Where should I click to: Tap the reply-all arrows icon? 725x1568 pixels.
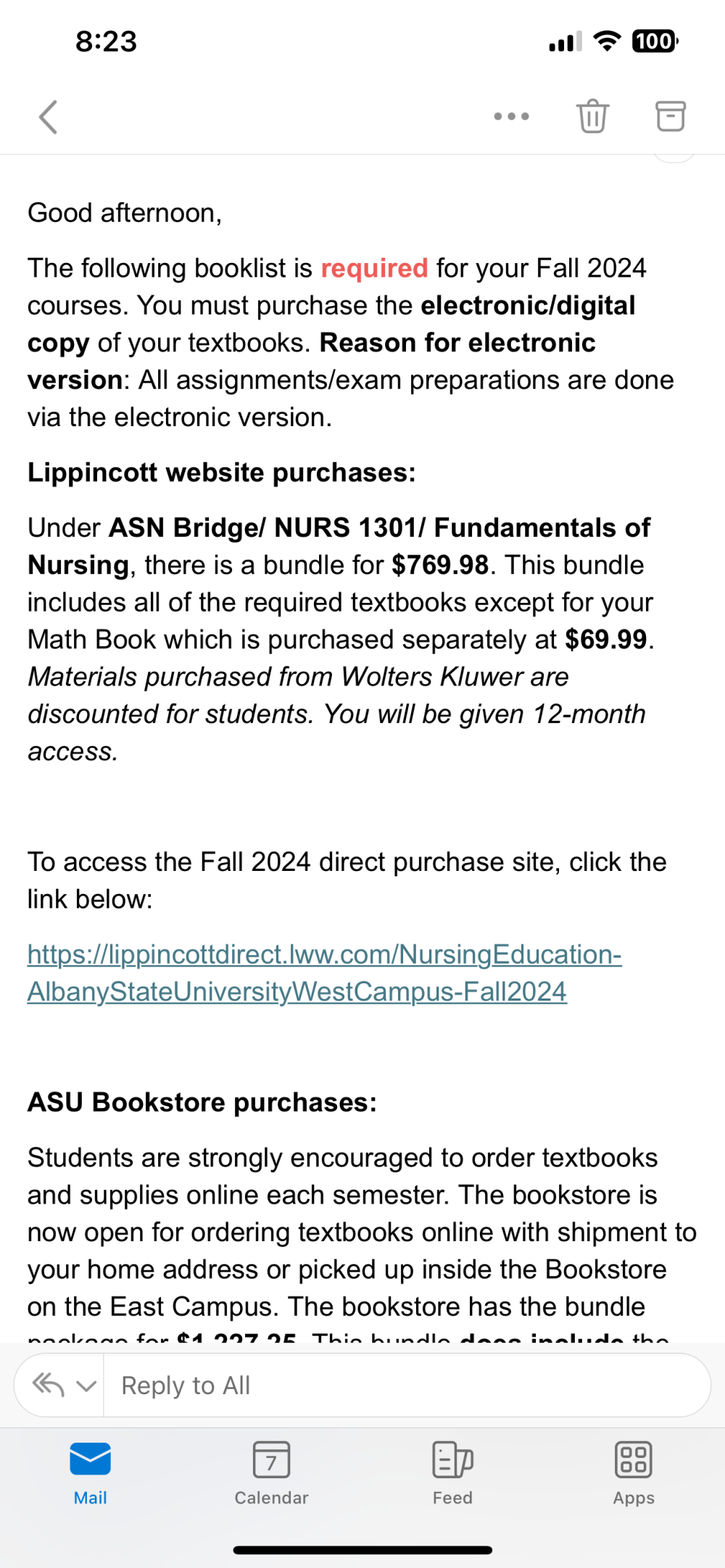point(49,1385)
